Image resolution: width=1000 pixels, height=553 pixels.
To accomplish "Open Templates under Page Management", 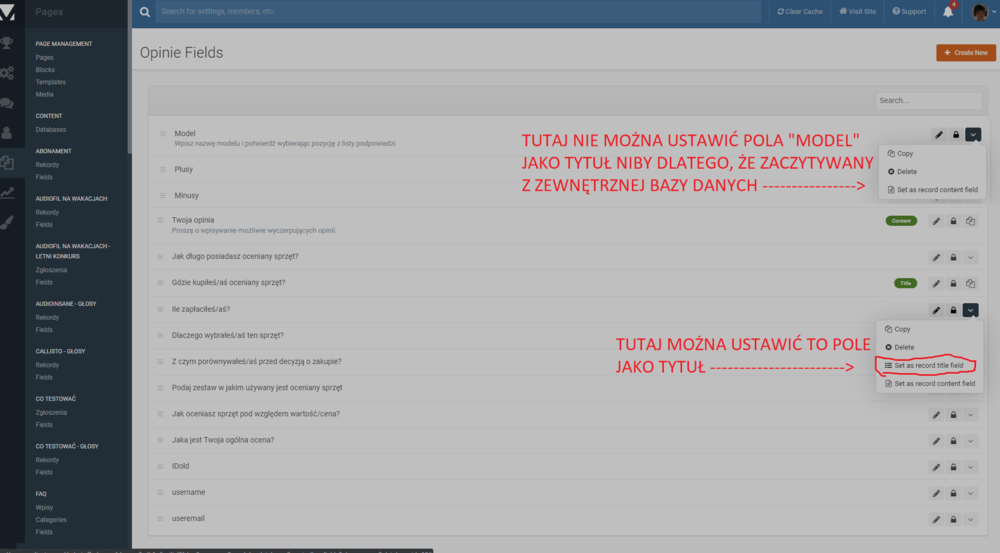I will pyautogui.click(x=51, y=82).
